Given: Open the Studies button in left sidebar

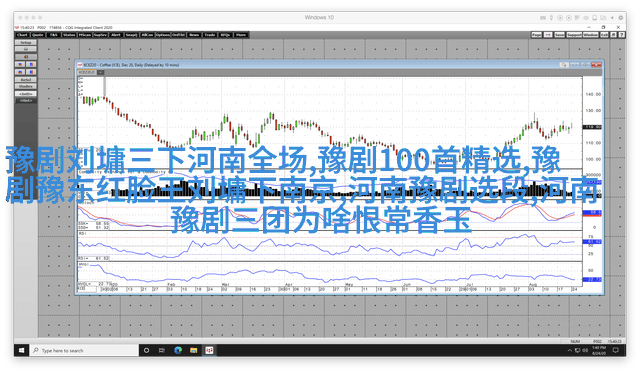Looking at the screenshot, I should [x=26, y=87].
